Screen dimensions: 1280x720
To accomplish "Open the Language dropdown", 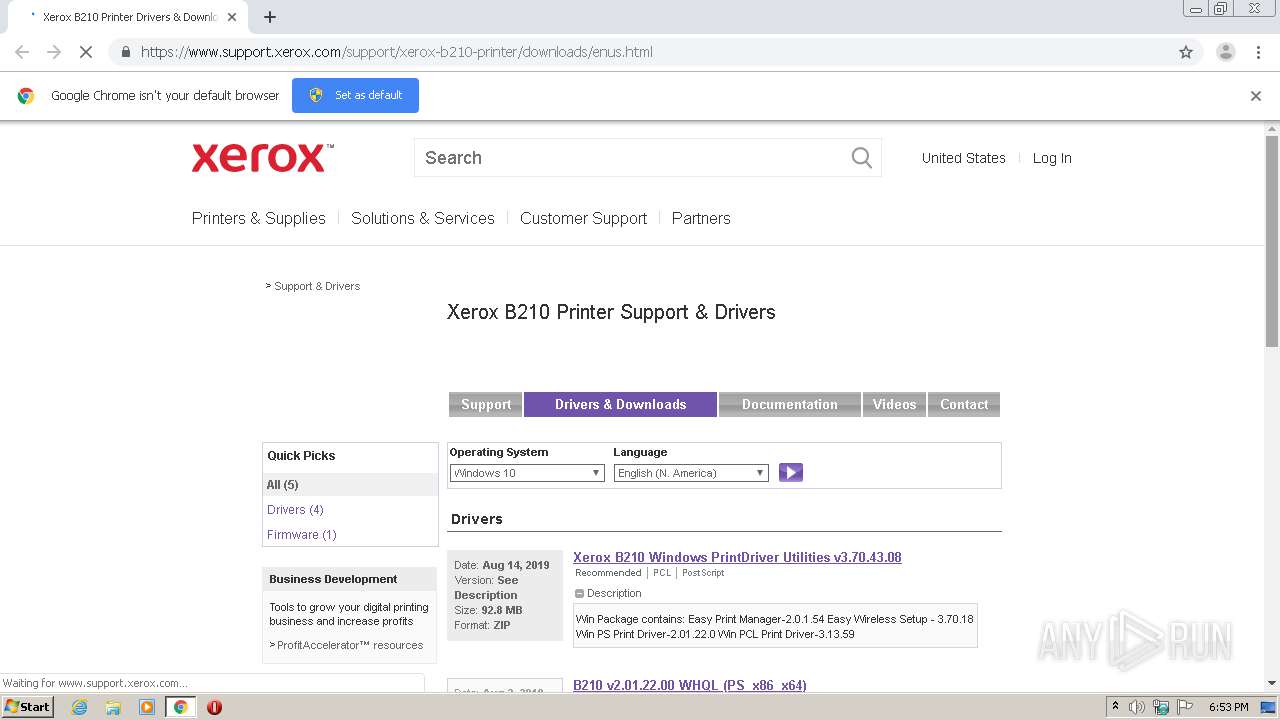I will (691, 473).
